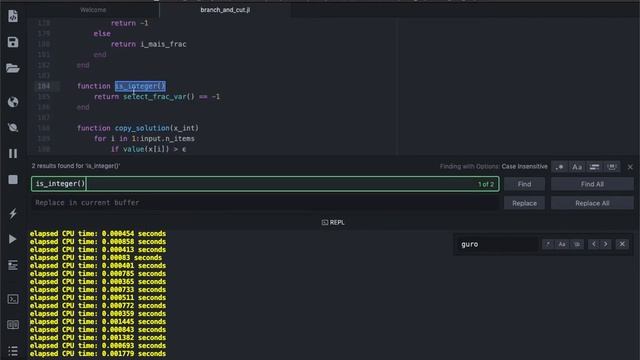Focus the REPL search field containing guro
Image resolution: width=640 pixels, height=360 pixels.
[x=497, y=244]
